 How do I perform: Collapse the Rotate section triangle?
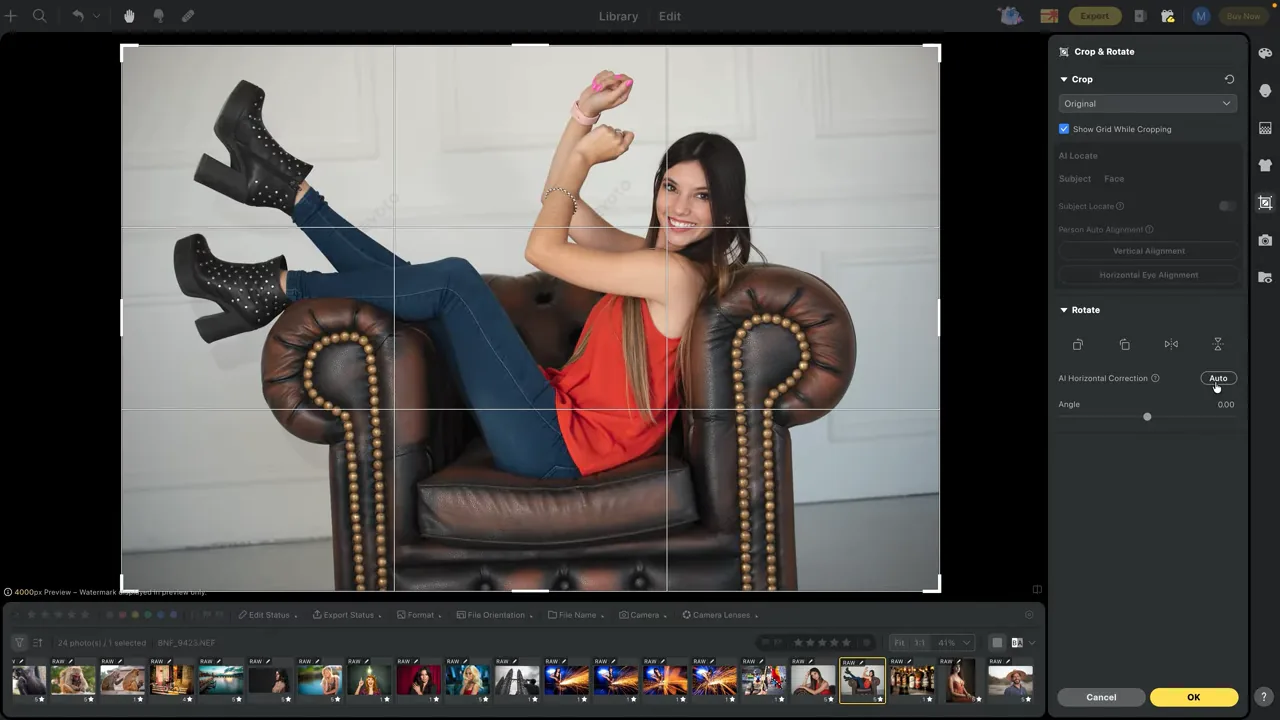coord(1064,310)
